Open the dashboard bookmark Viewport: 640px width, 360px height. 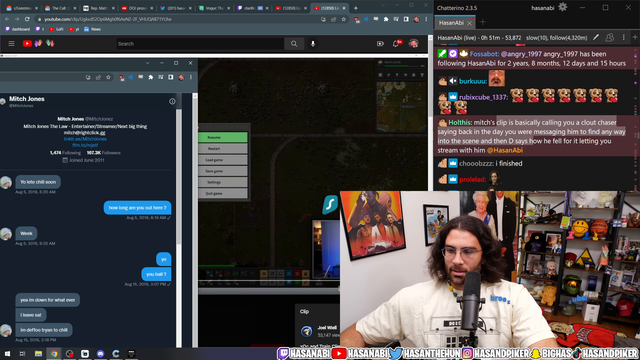(18, 29)
